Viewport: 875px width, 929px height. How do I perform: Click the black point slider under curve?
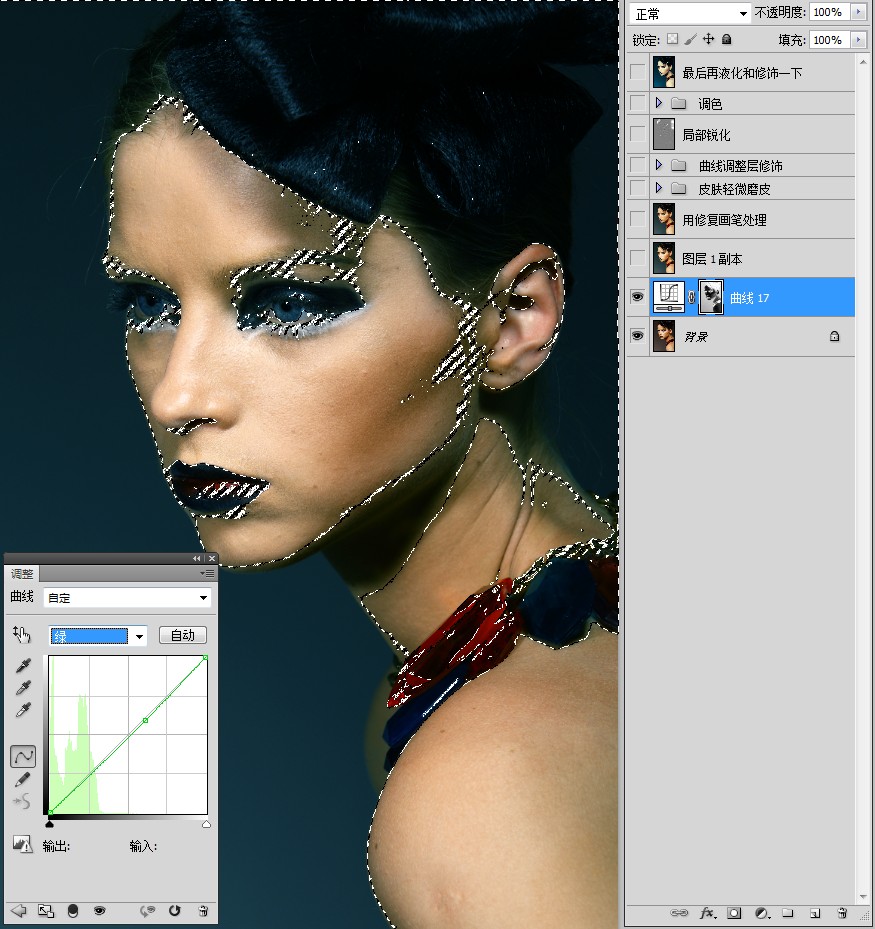pyautogui.click(x=50, y=824)
